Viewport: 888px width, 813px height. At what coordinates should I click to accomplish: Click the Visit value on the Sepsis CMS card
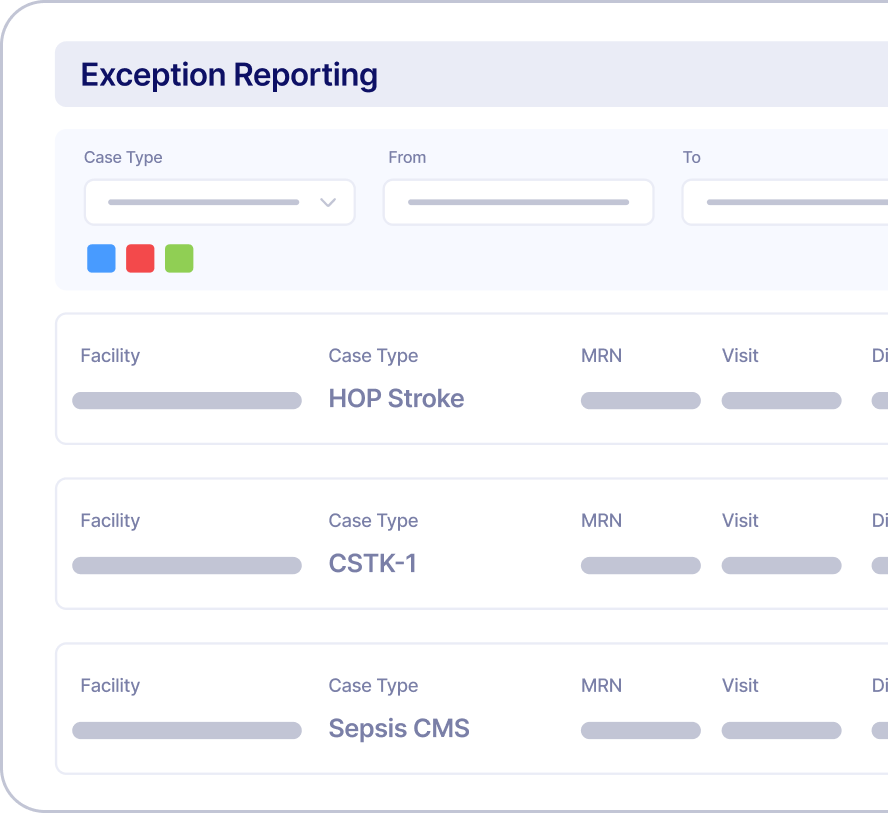(781, 730)
